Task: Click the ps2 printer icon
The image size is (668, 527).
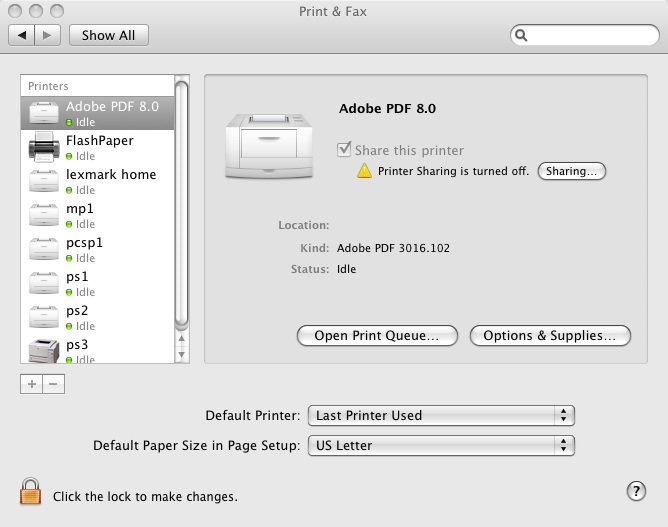Action: [x=43, y=317]
